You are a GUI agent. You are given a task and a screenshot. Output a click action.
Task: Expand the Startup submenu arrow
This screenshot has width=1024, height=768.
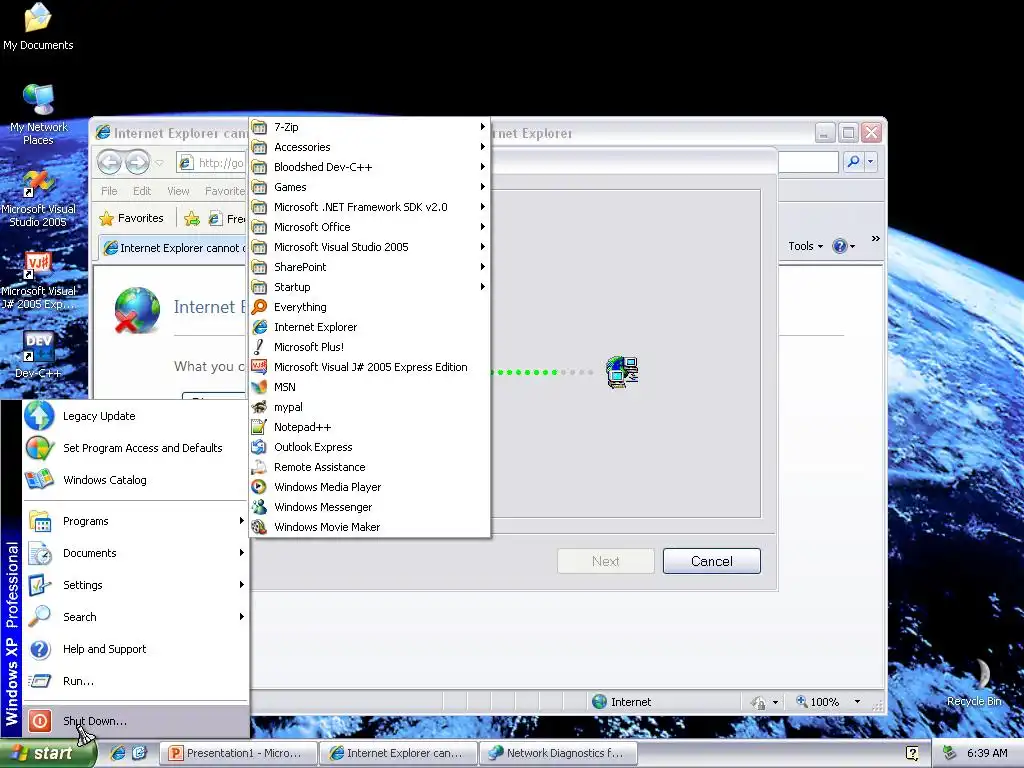point(483,287)
